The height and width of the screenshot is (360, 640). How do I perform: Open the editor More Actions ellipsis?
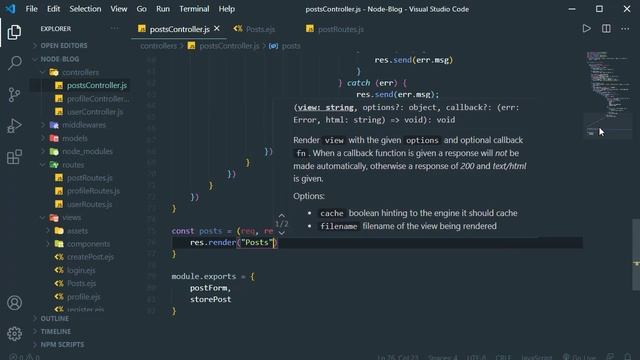coord(625,29)
